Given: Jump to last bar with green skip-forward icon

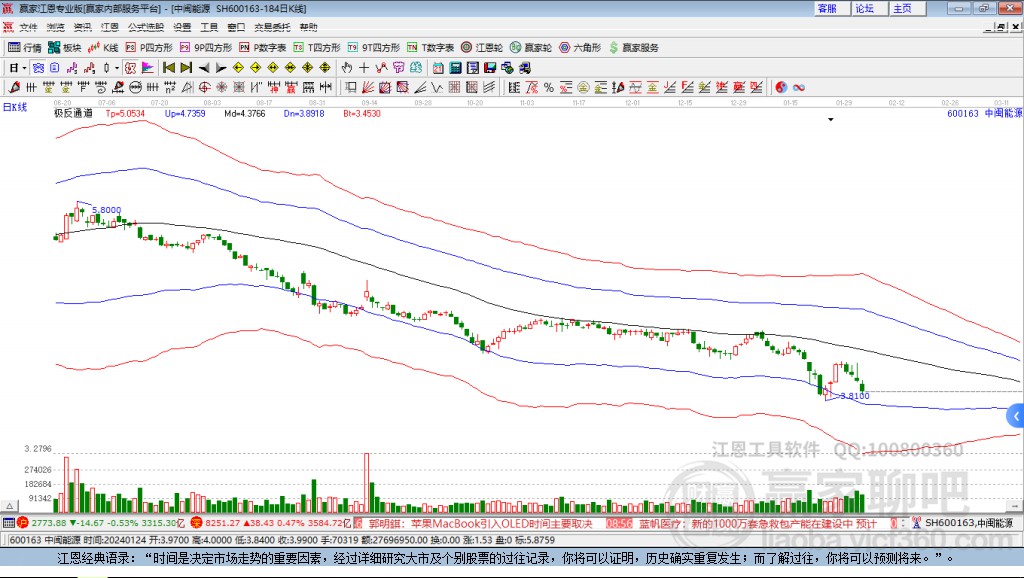Looking at the screenshot, I should [x=186, y=68].
